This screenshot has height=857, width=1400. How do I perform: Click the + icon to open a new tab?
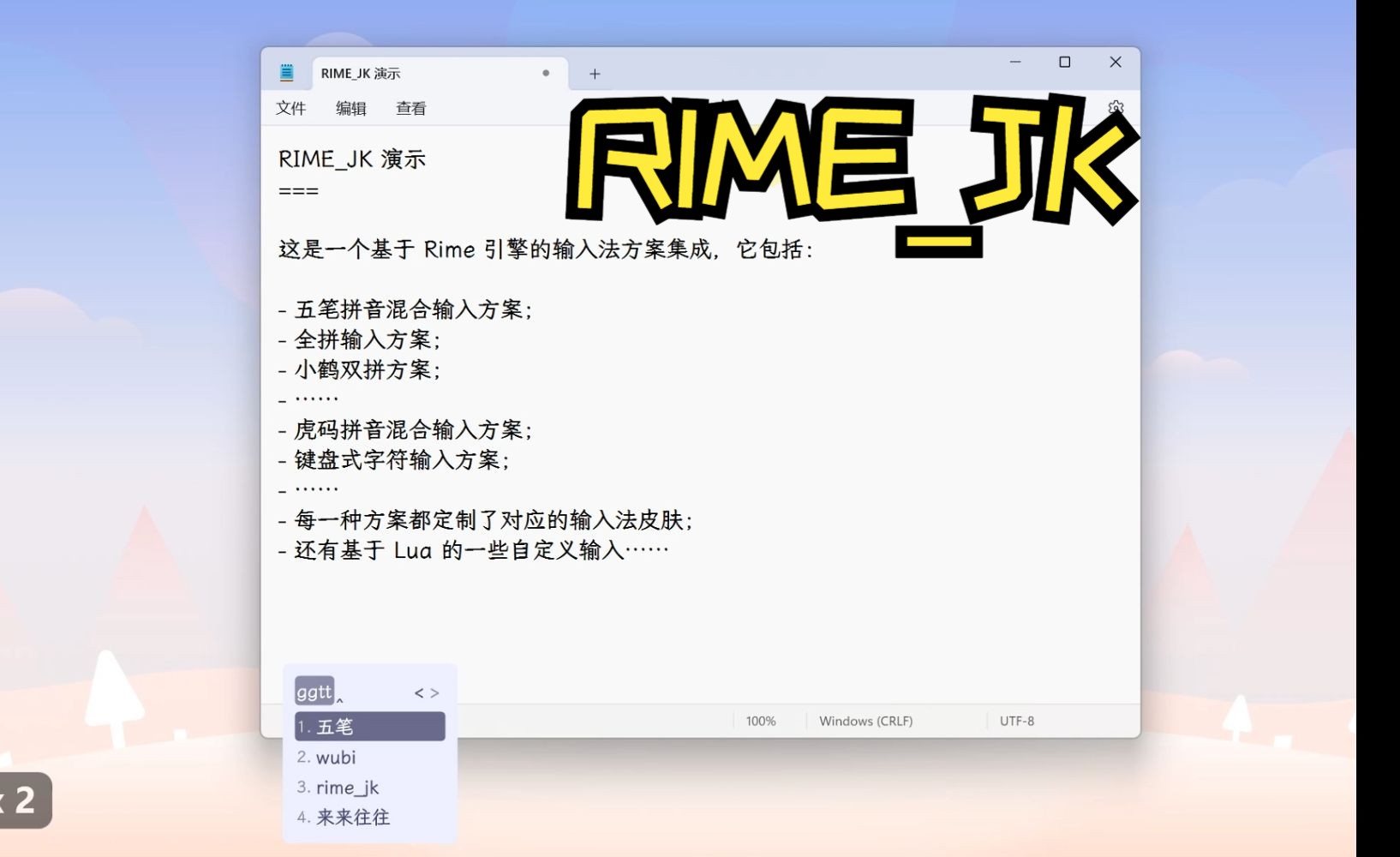point(593,74)
